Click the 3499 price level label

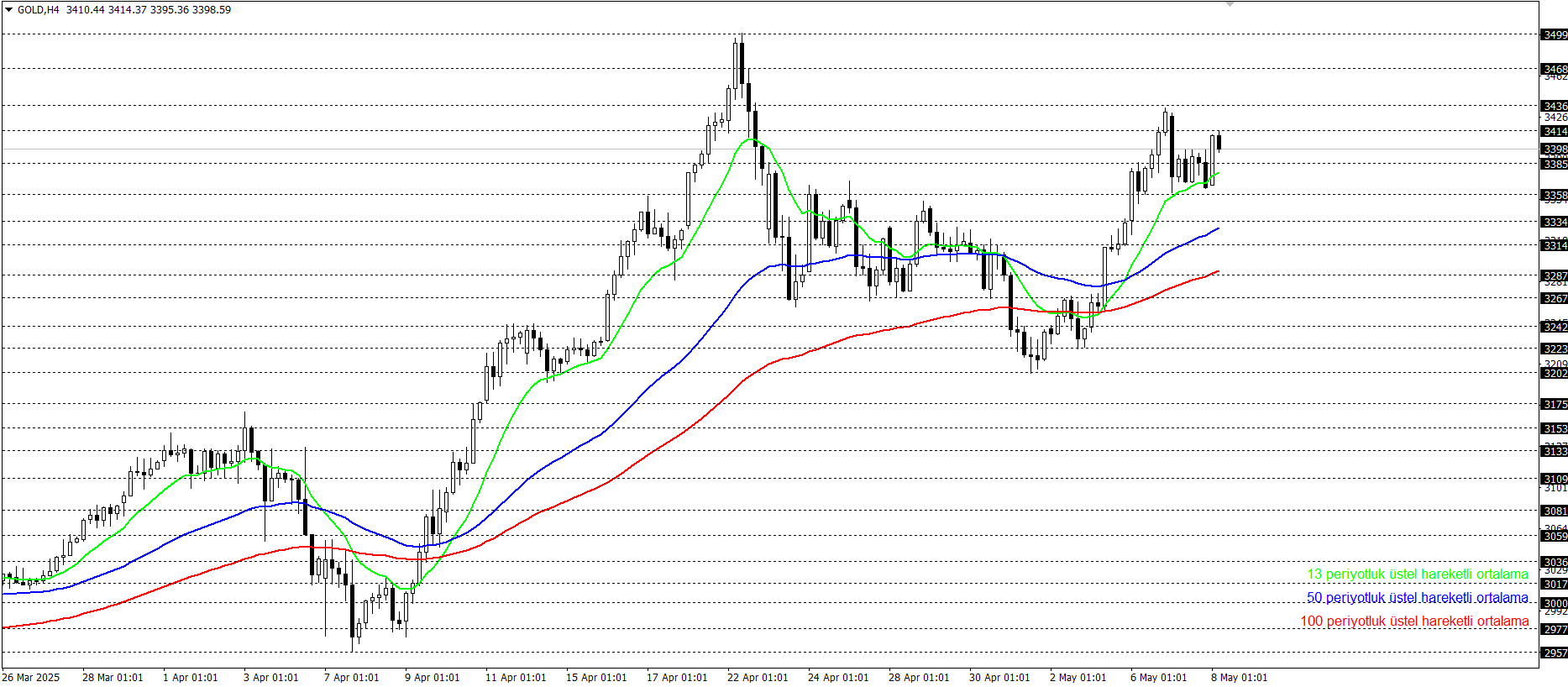pos(1555,34)
